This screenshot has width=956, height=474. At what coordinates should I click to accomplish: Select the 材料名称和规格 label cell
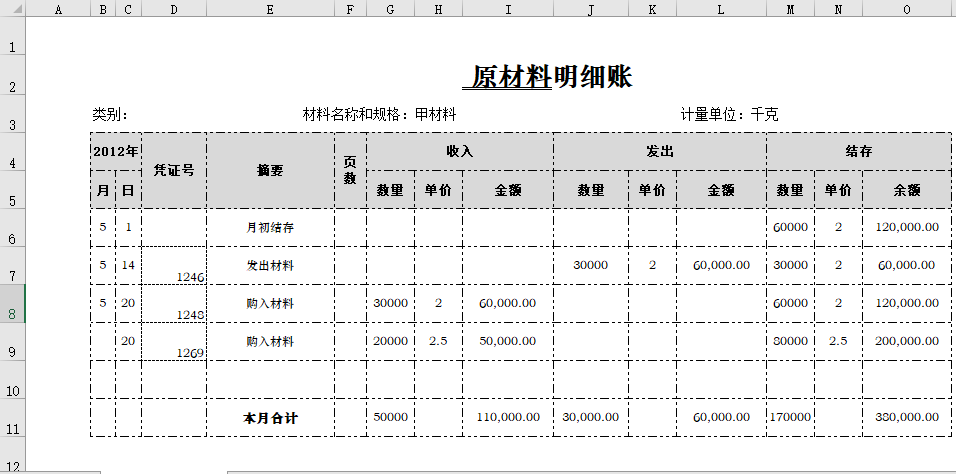[x=379, y=115]
